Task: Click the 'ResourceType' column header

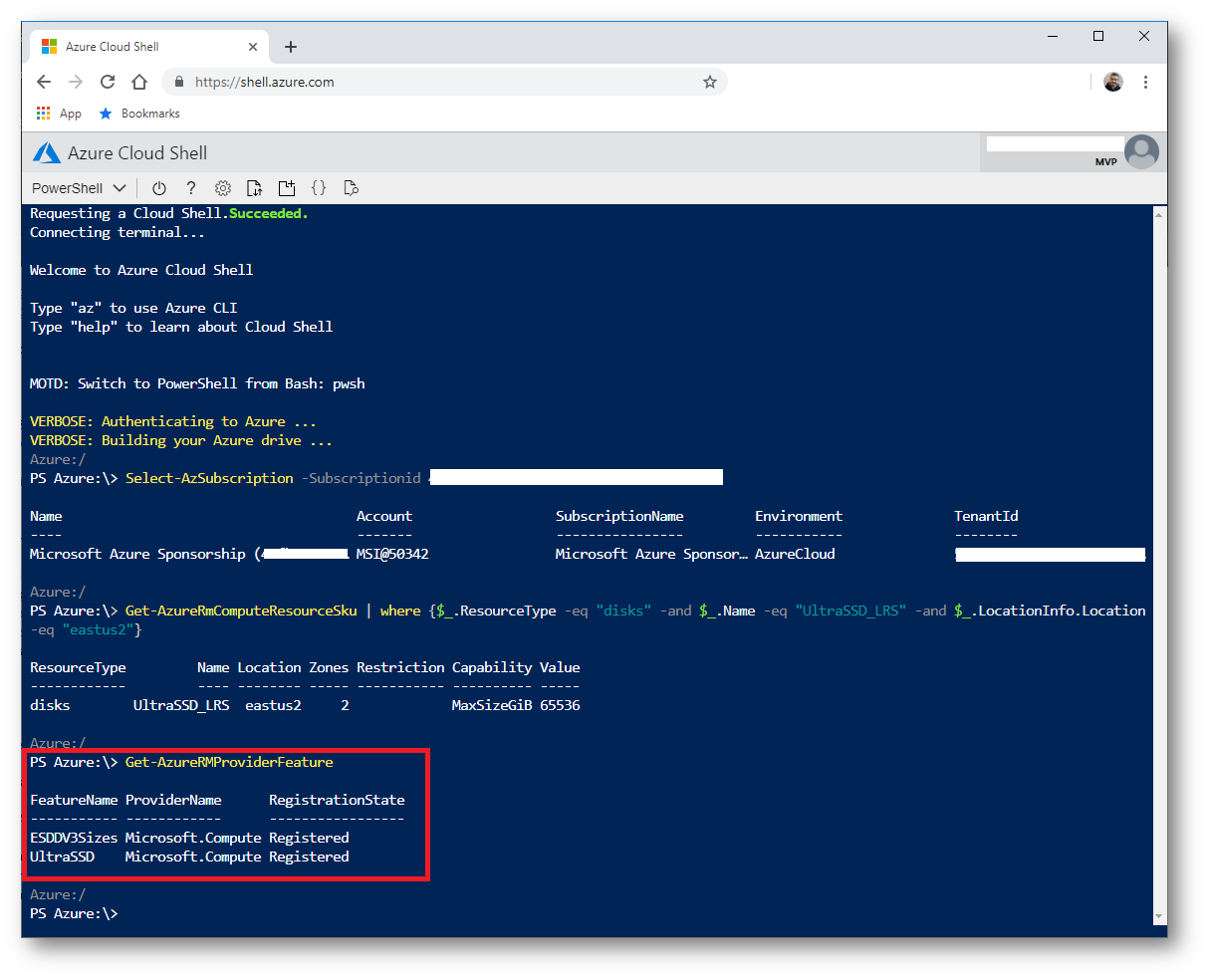Action: pyautogui.click(x=78, y=667)
